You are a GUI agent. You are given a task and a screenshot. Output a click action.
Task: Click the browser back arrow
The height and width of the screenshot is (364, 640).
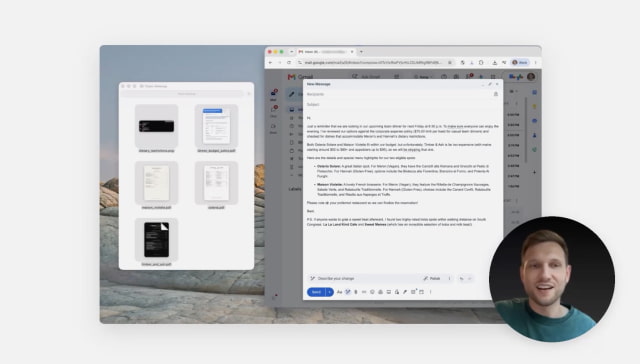(x=270, y=62)
